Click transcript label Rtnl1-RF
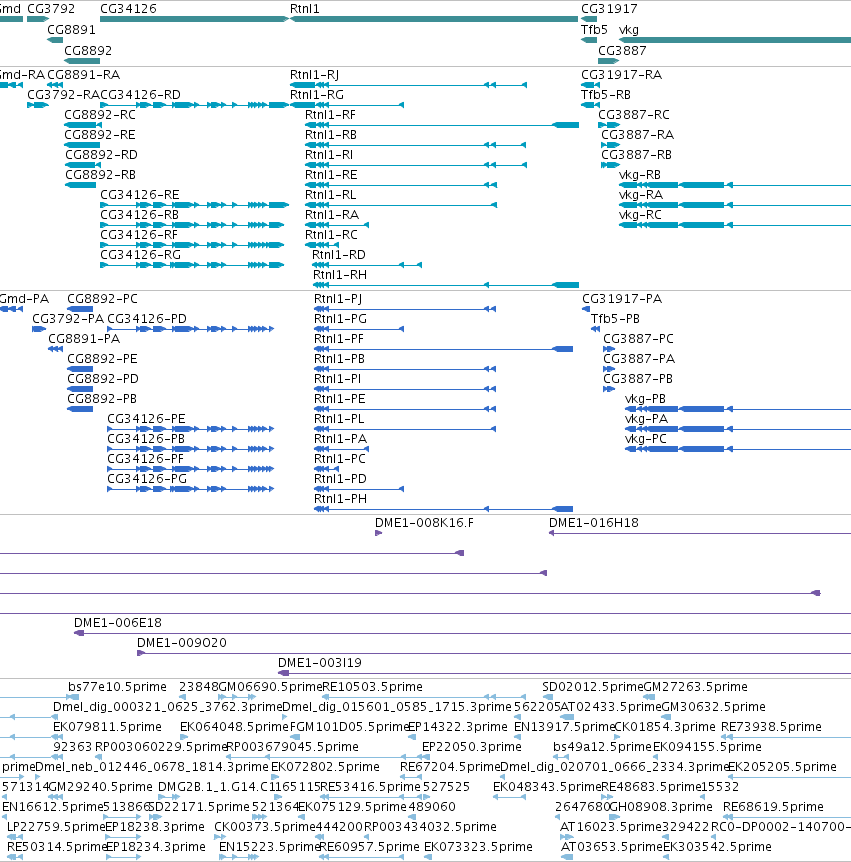Image resolution: width=851 pixels, height=862 pixels. [330, 115]
